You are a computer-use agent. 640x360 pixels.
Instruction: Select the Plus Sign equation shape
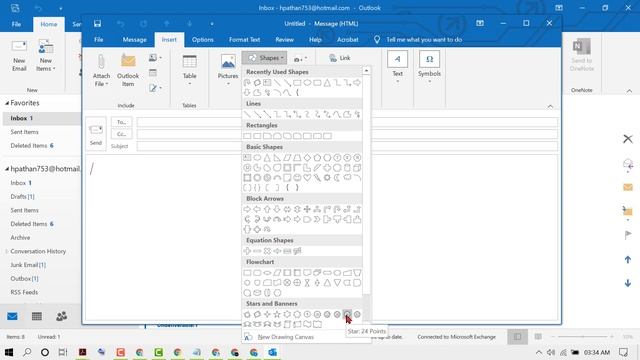click(x=247, y=251)
